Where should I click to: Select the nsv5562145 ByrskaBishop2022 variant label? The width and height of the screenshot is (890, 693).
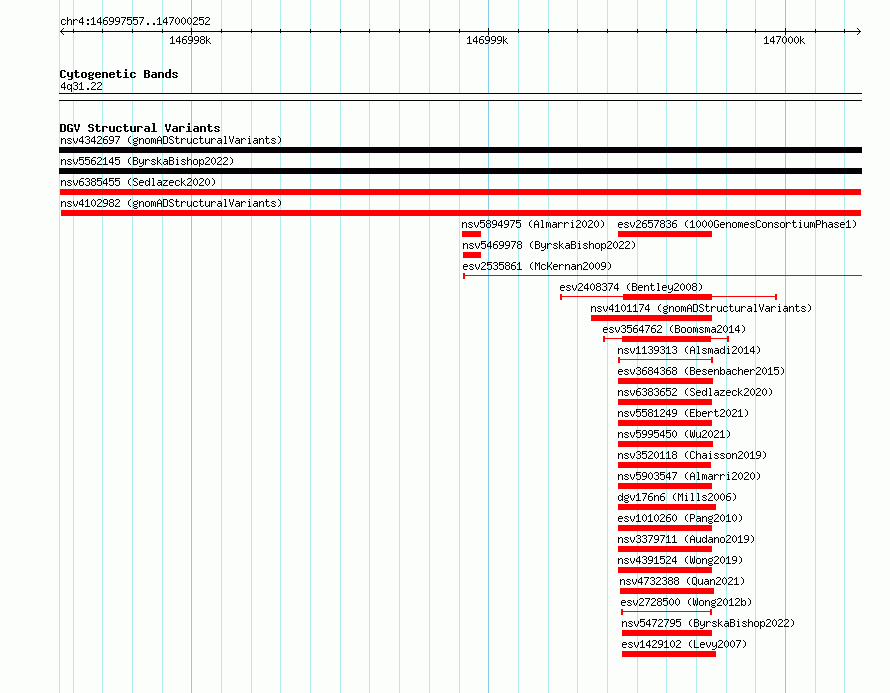click(147, 161)
